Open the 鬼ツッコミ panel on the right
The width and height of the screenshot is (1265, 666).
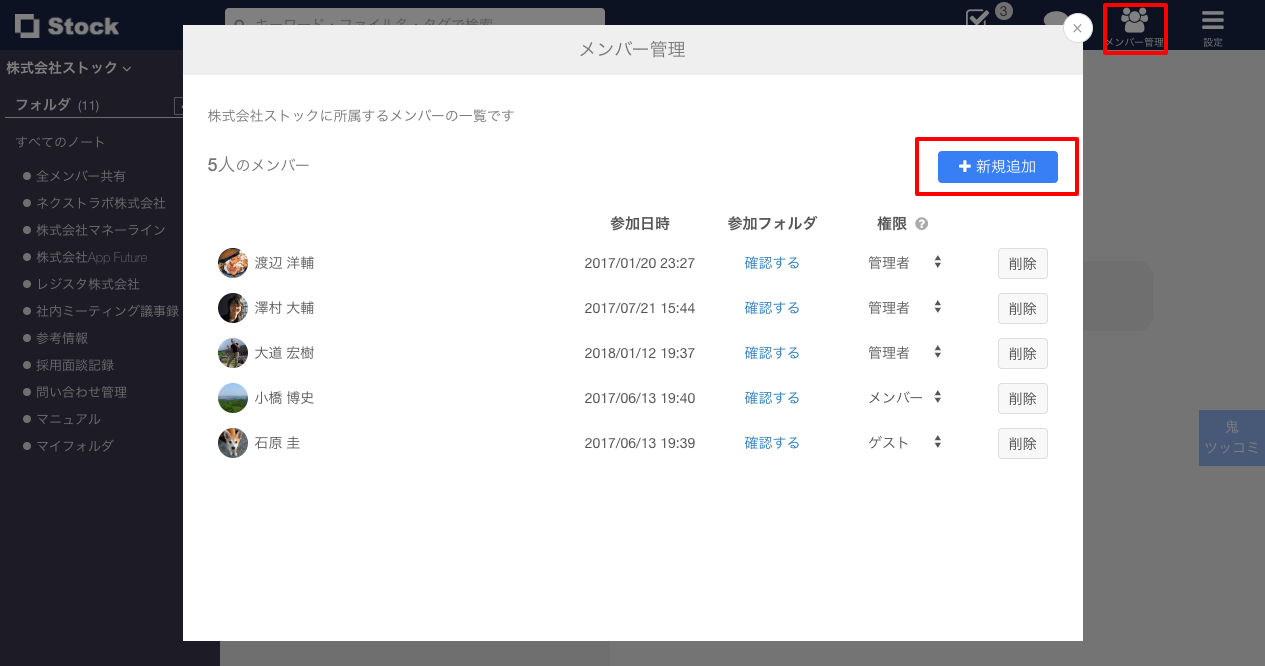click(1231, 437)
